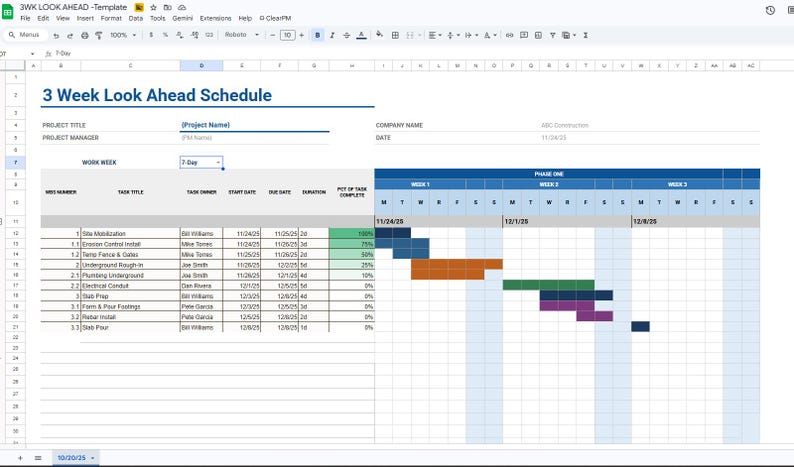The height and width of the screenshot is (467, 794).
Task: Select the Electrical Conduit task cell
Action: [130, 286]
